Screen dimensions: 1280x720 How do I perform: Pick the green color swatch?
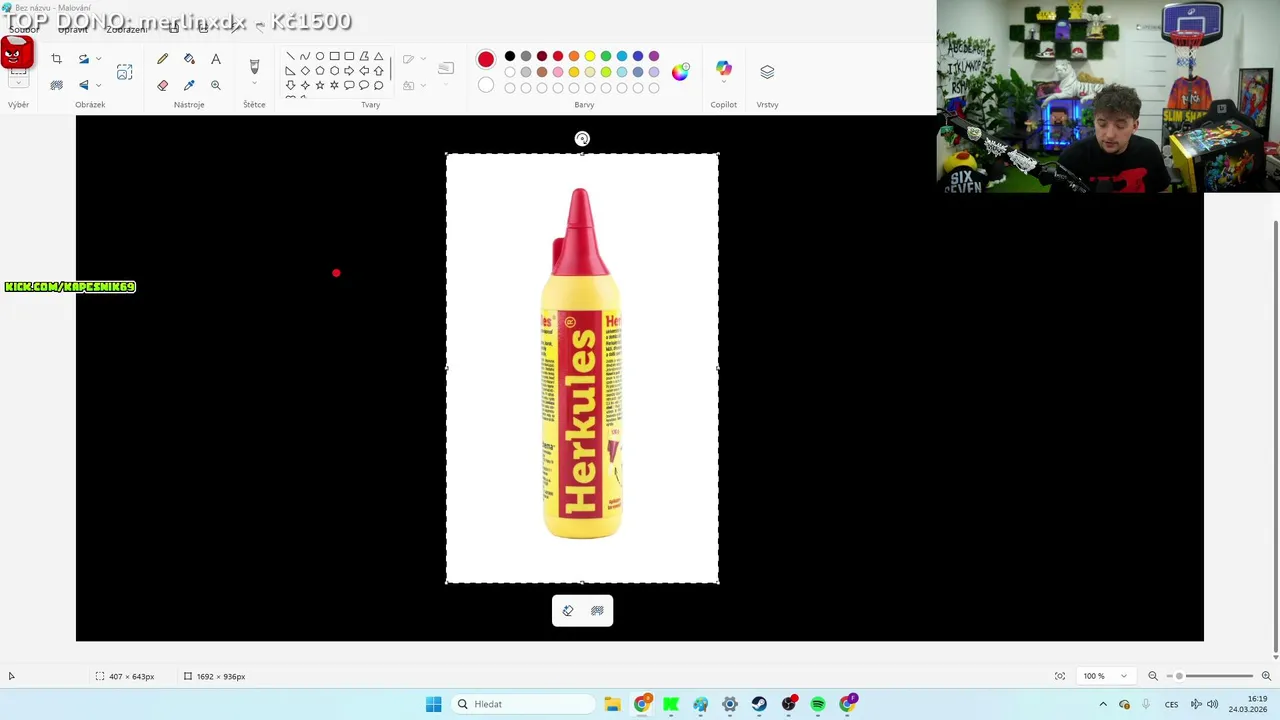606,56
